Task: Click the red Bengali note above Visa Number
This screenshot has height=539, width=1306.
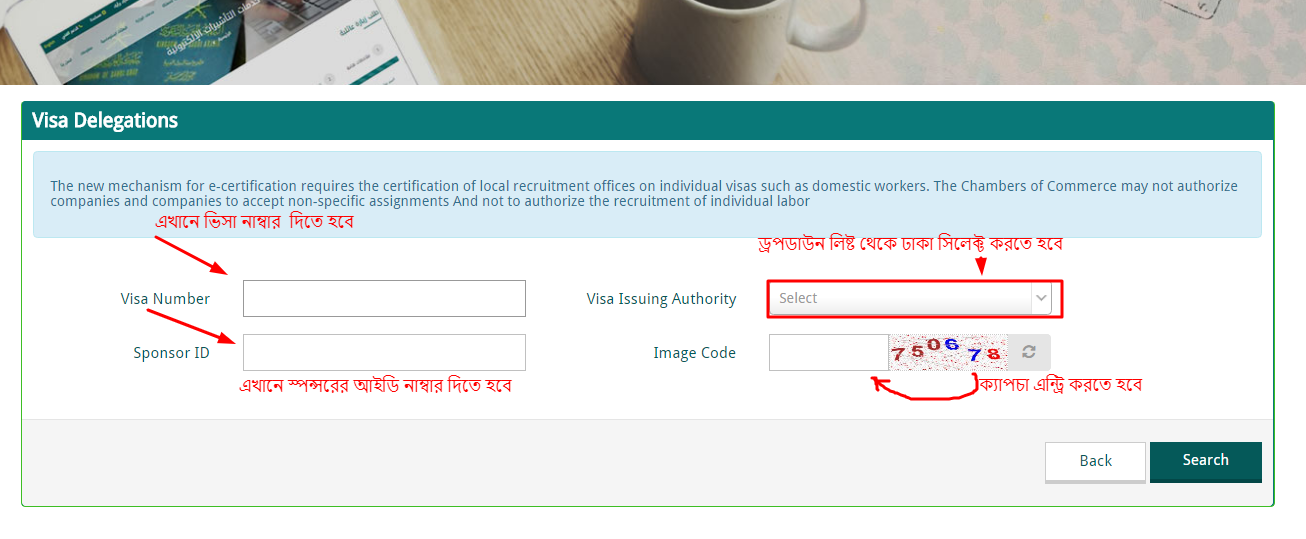Action: click(x=254, y=223)
